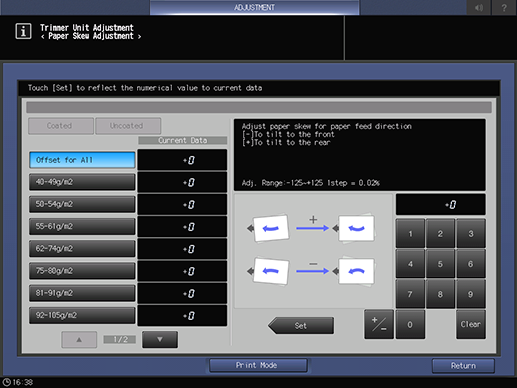Screen dimensions: 517x388
Task: Tap the speaker sound icon
Action: click(x=479, y=7)
